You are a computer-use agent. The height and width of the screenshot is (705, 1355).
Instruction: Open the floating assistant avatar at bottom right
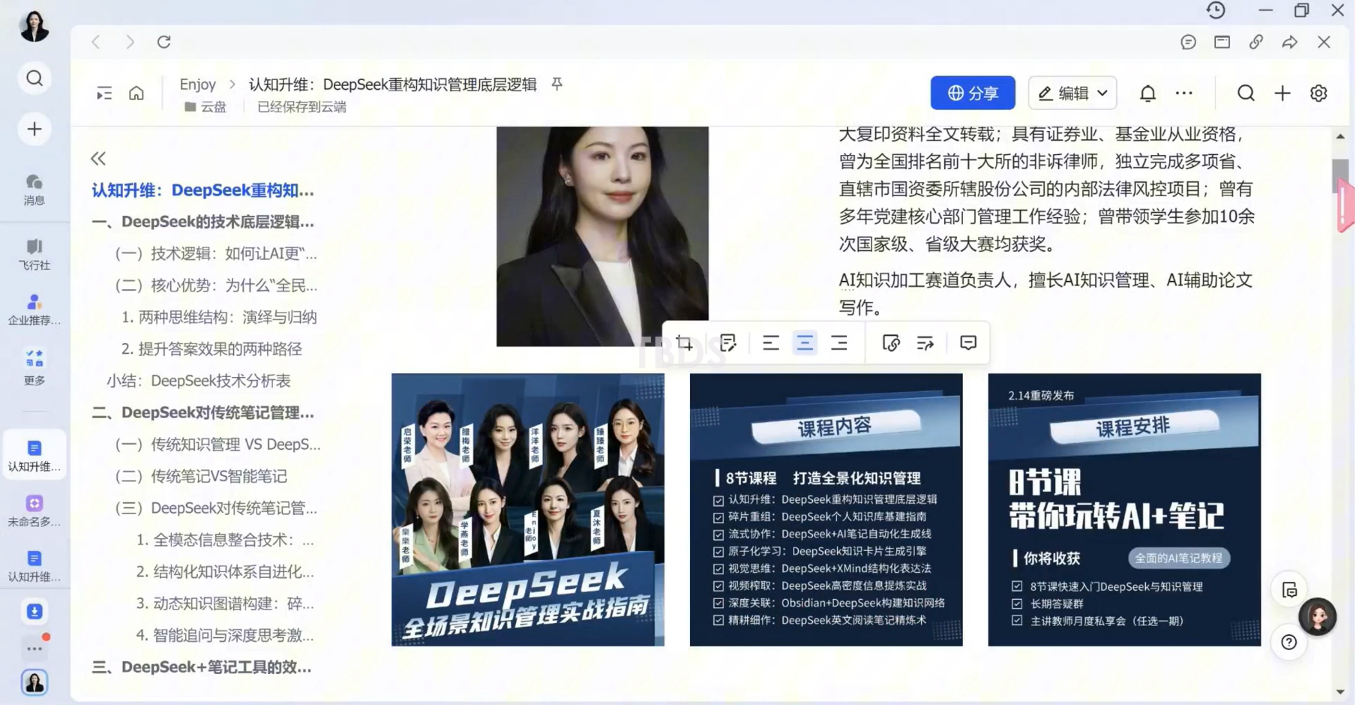click(x=1318, y=618)
